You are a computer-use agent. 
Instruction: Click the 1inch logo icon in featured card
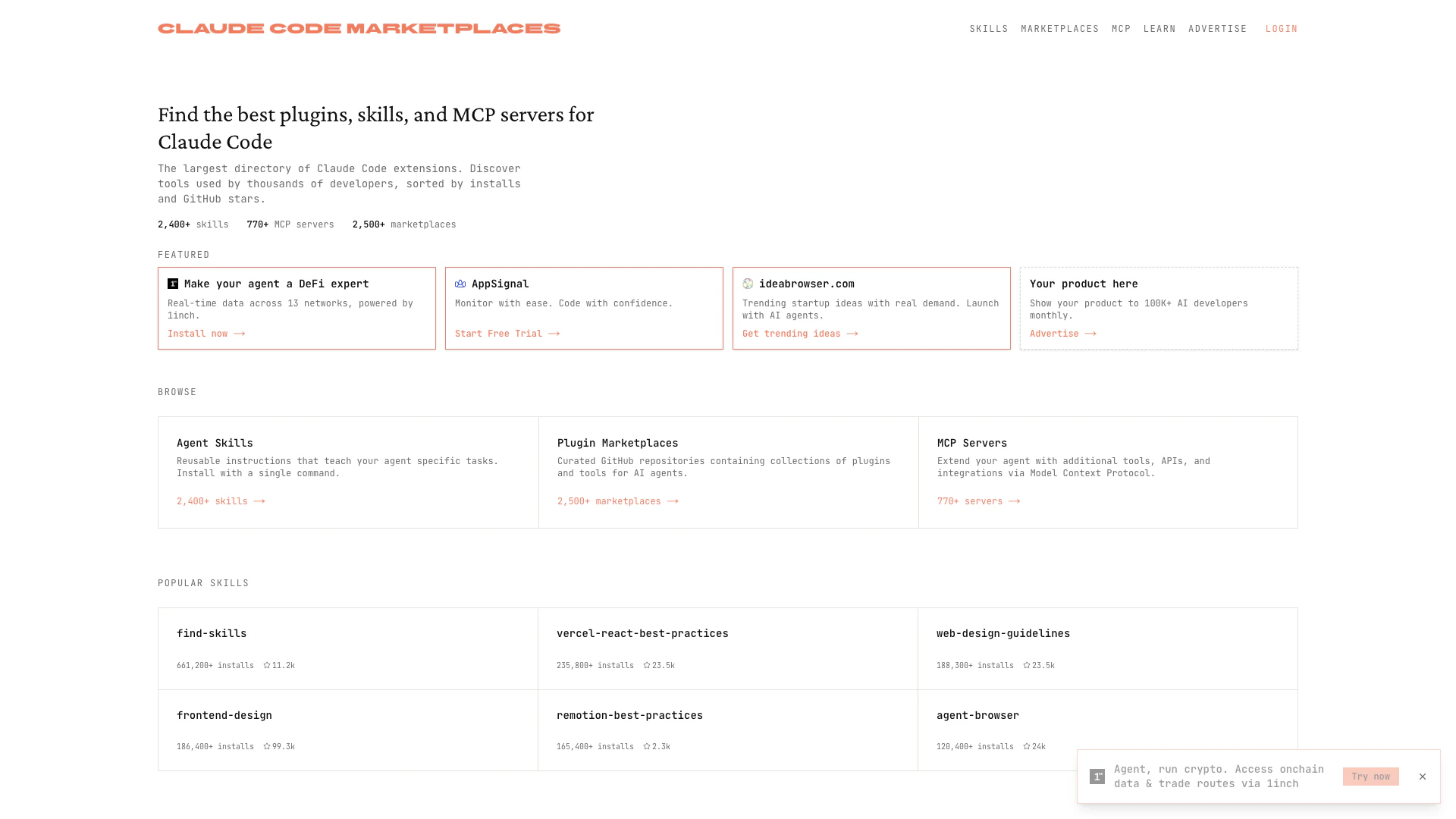pos(173,284)
